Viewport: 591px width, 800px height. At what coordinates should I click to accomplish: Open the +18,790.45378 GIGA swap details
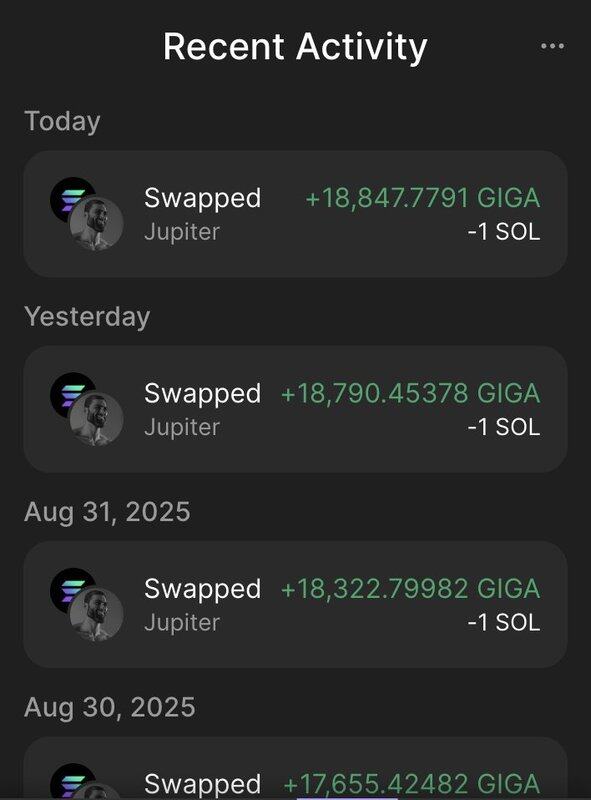tap(295, 409)
